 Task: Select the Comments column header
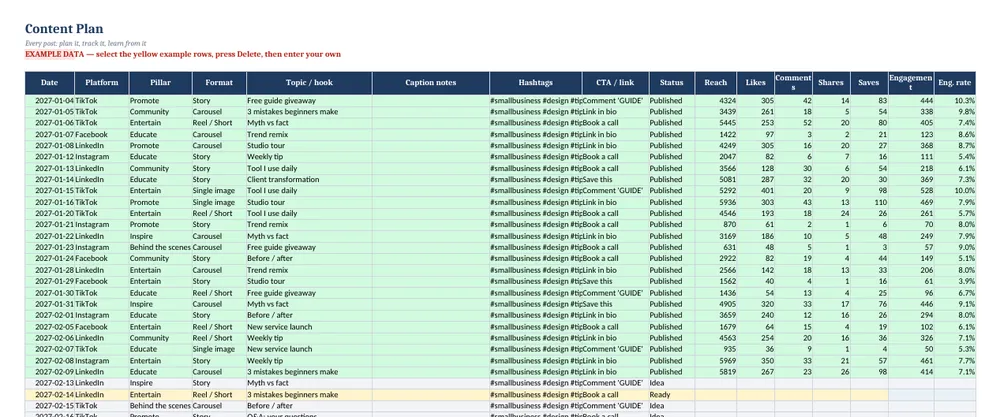point(793,83)
